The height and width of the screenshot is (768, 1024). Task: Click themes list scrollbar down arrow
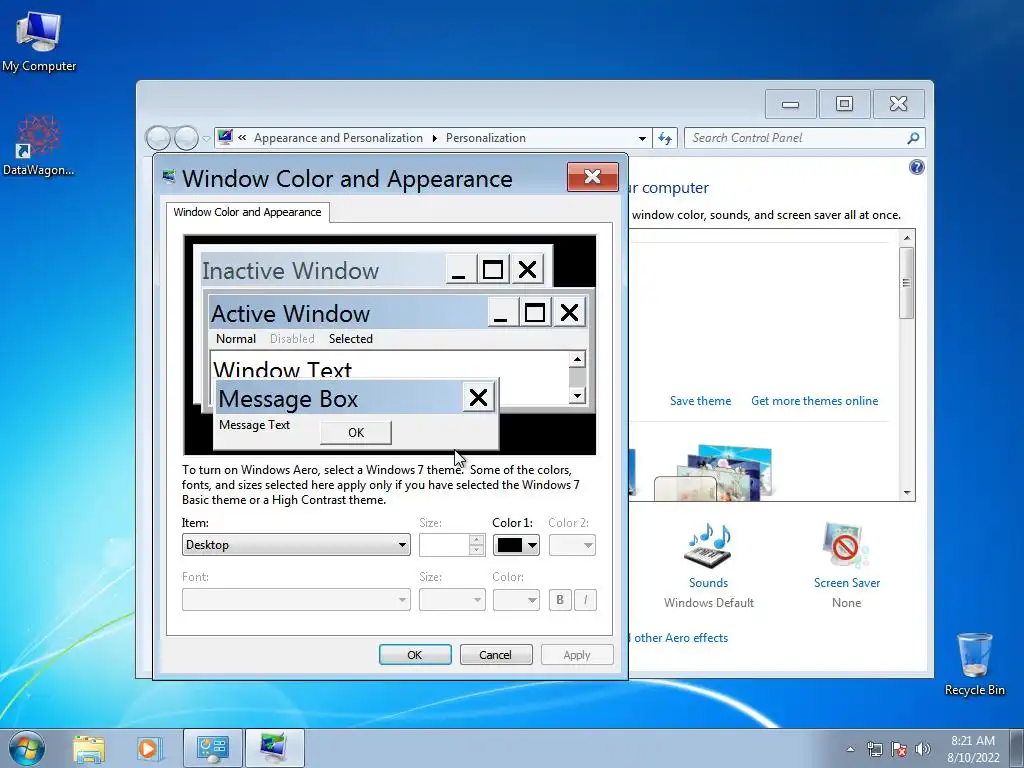907,493
